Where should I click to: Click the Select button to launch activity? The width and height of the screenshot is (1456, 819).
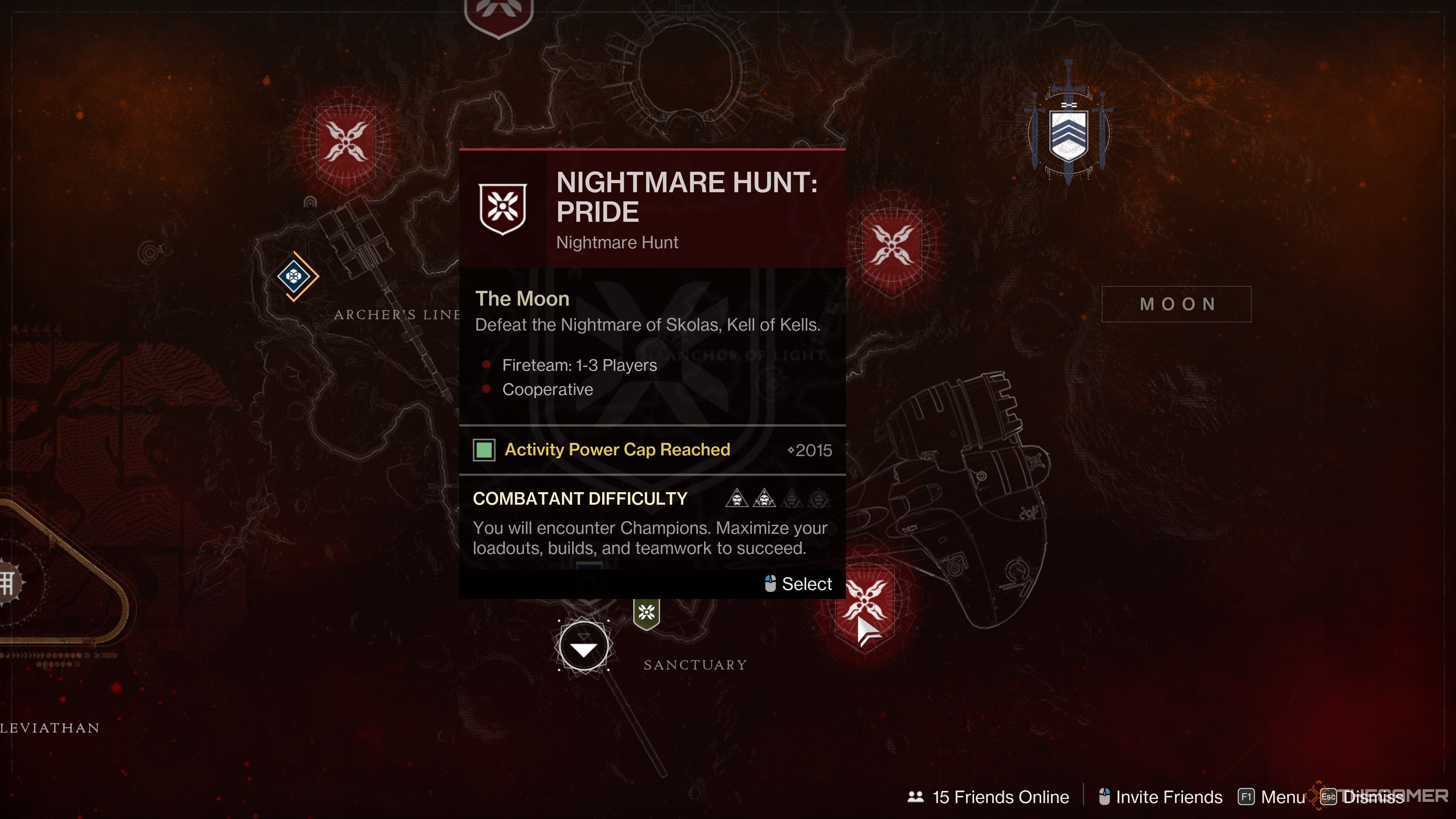tap(800, 584)
